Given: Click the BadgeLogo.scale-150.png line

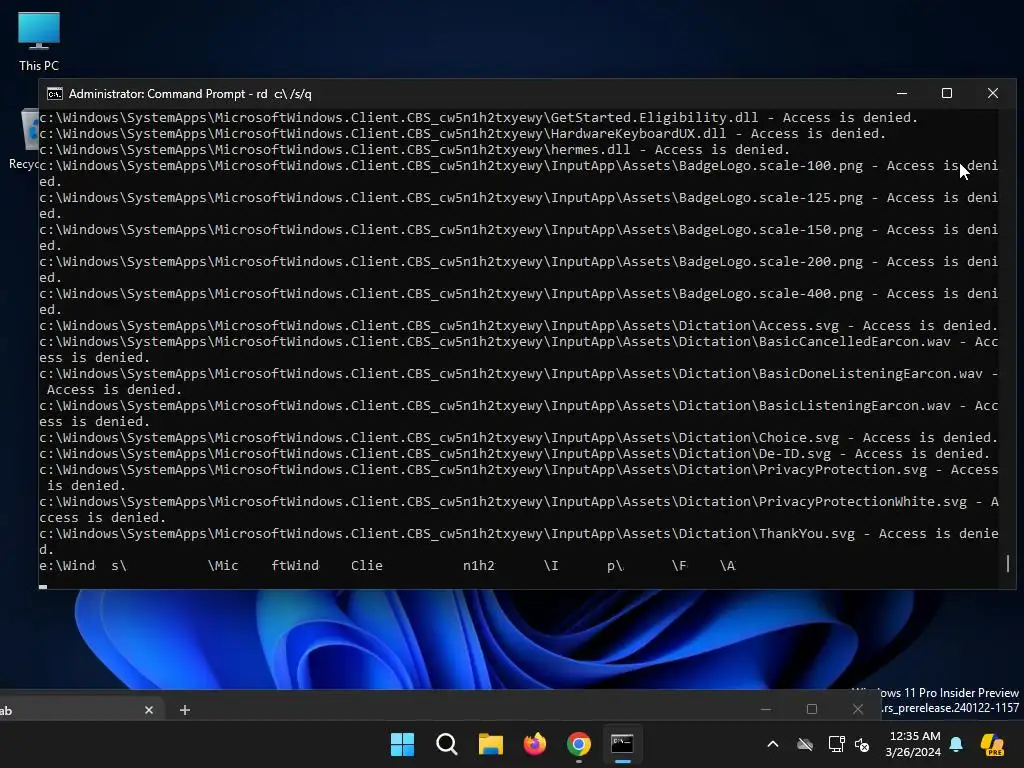Looking at the screenshot, I should click(519, 238).
